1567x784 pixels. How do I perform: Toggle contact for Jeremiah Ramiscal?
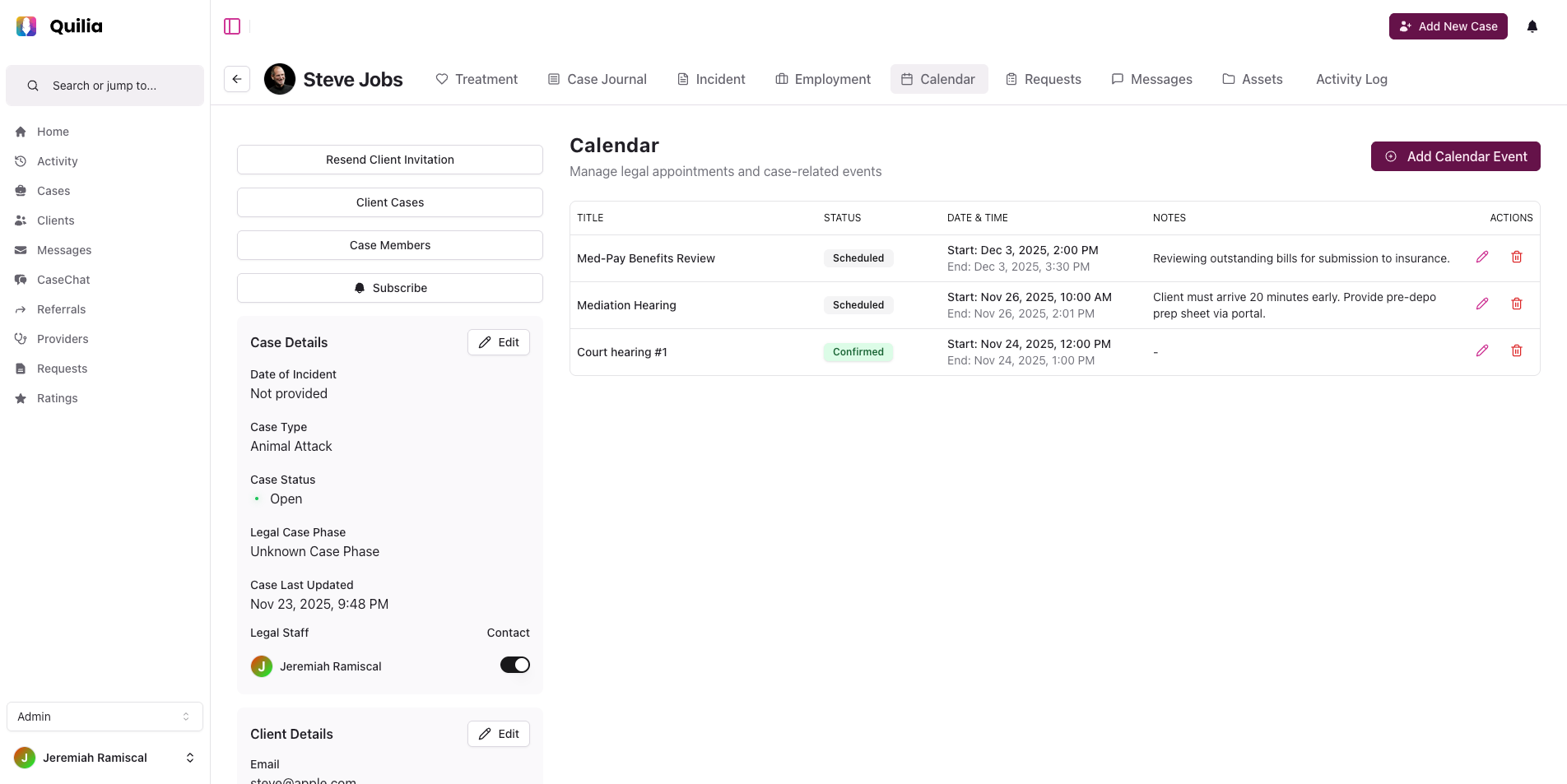tap(515, 665)
